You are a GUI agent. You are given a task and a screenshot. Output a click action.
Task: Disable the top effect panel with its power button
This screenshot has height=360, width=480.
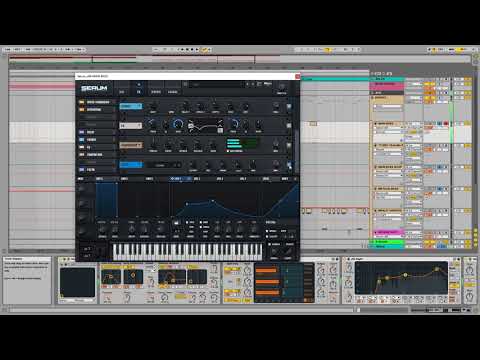point(289,106)
